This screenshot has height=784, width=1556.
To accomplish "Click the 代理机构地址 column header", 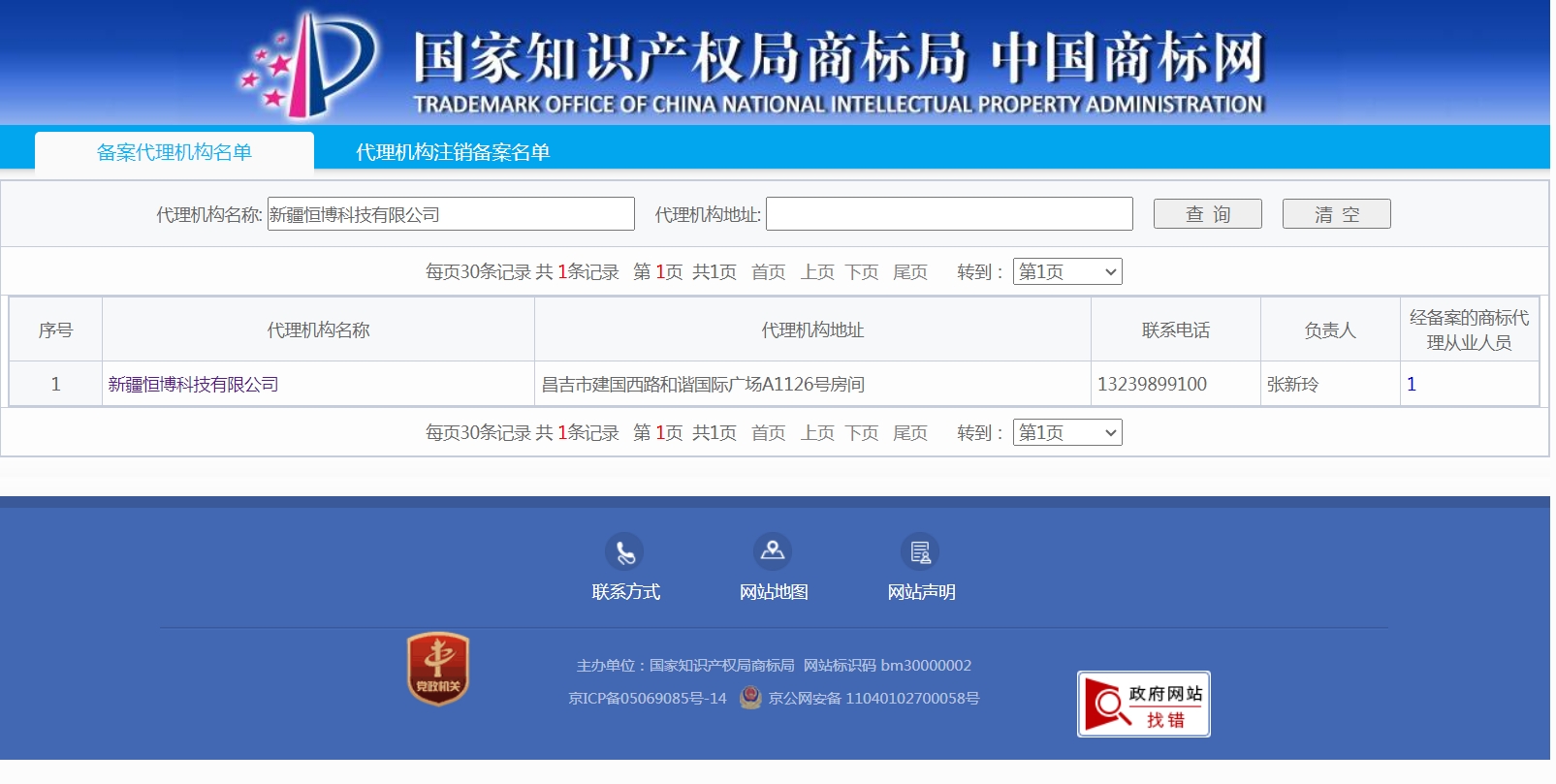I will pos(812,330).
